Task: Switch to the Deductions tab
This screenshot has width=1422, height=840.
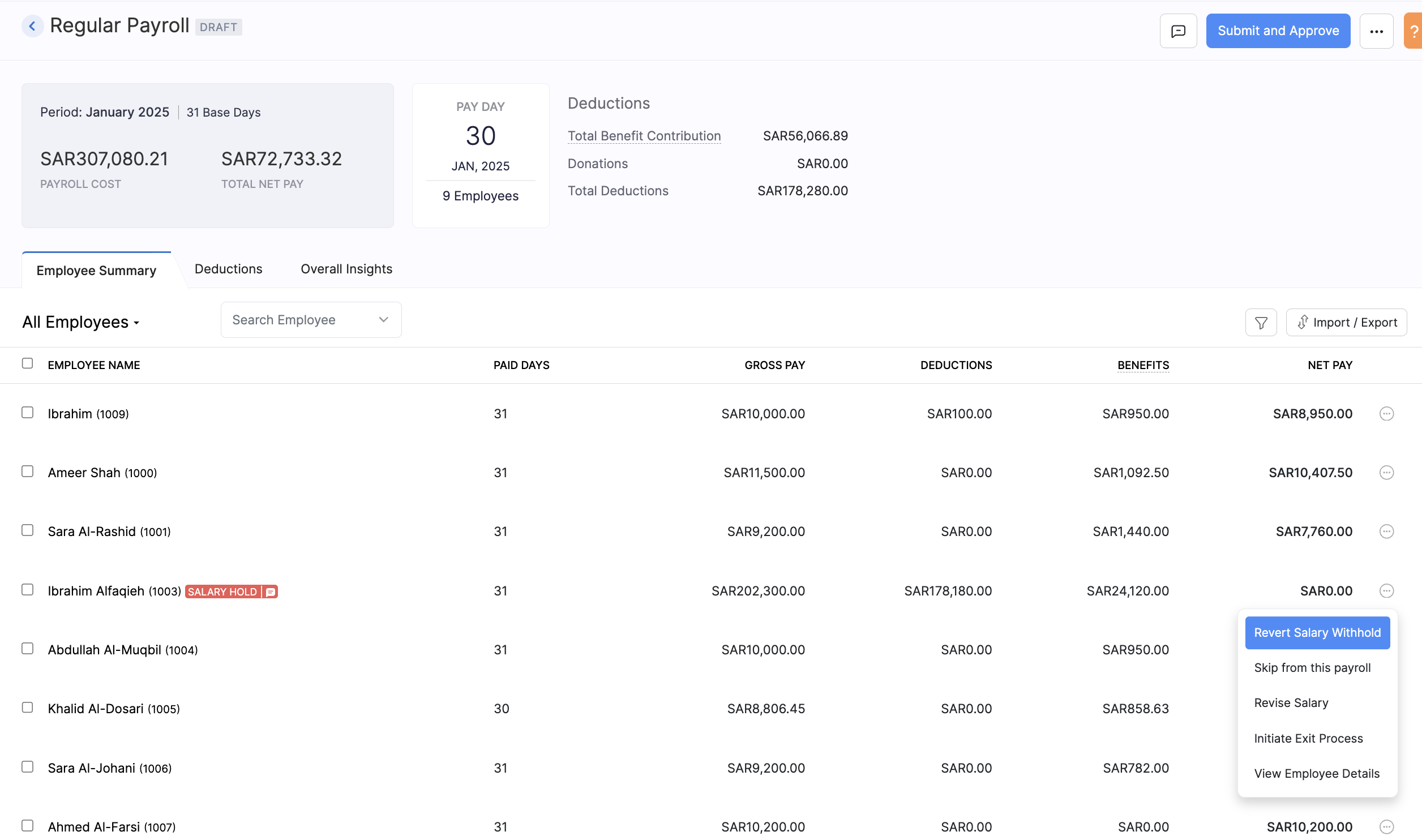Action: pyautogui.click(x=228, y=269)
